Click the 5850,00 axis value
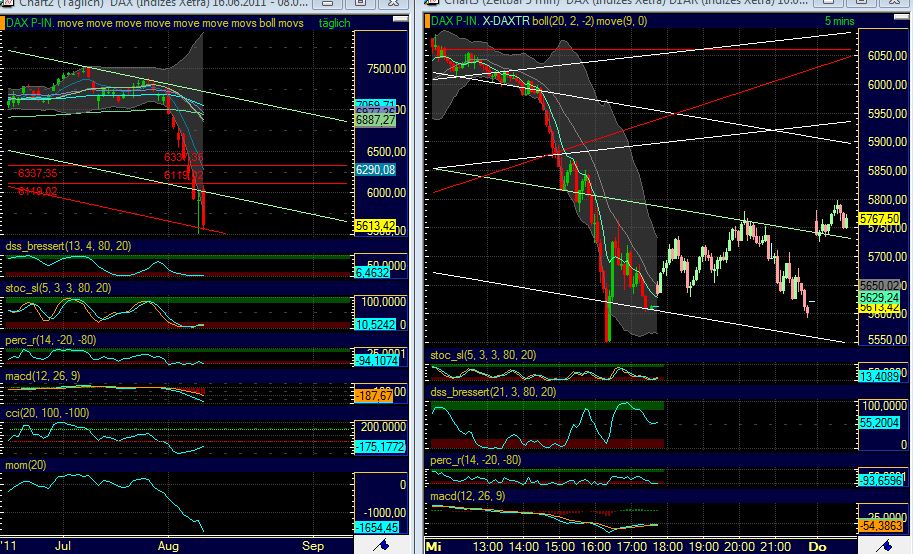 coord(887,171)
